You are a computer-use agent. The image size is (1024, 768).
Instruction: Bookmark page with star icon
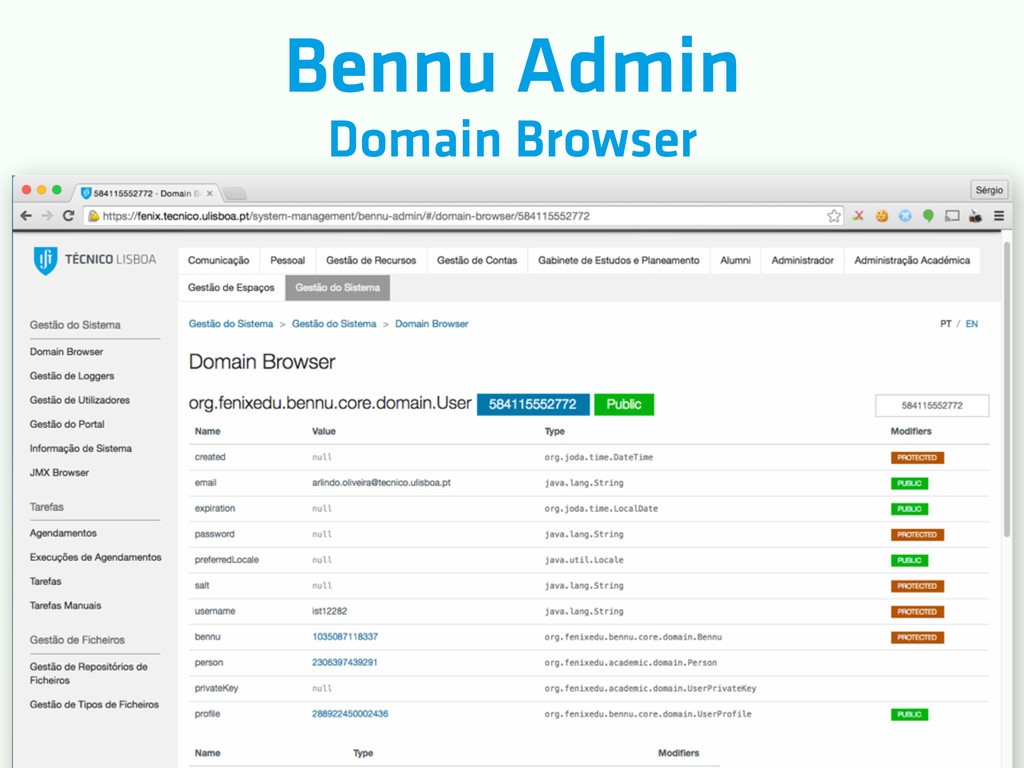(x=834, y=216)
